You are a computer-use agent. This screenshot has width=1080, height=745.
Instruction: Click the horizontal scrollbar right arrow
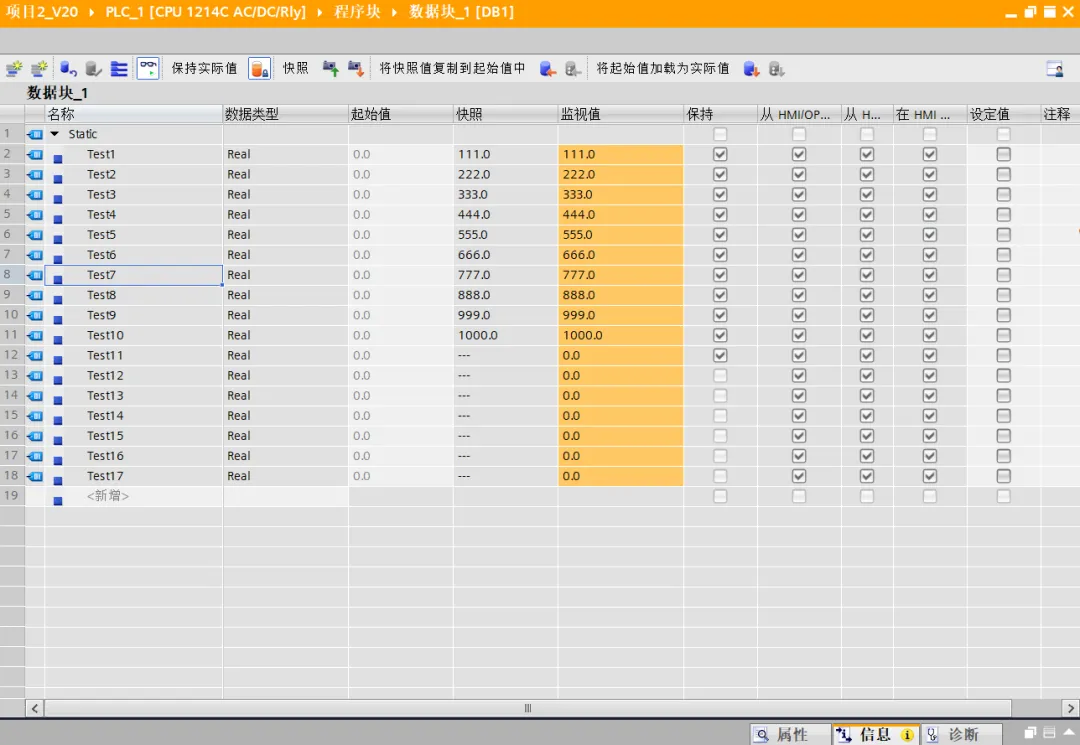tap(1070, 708)
